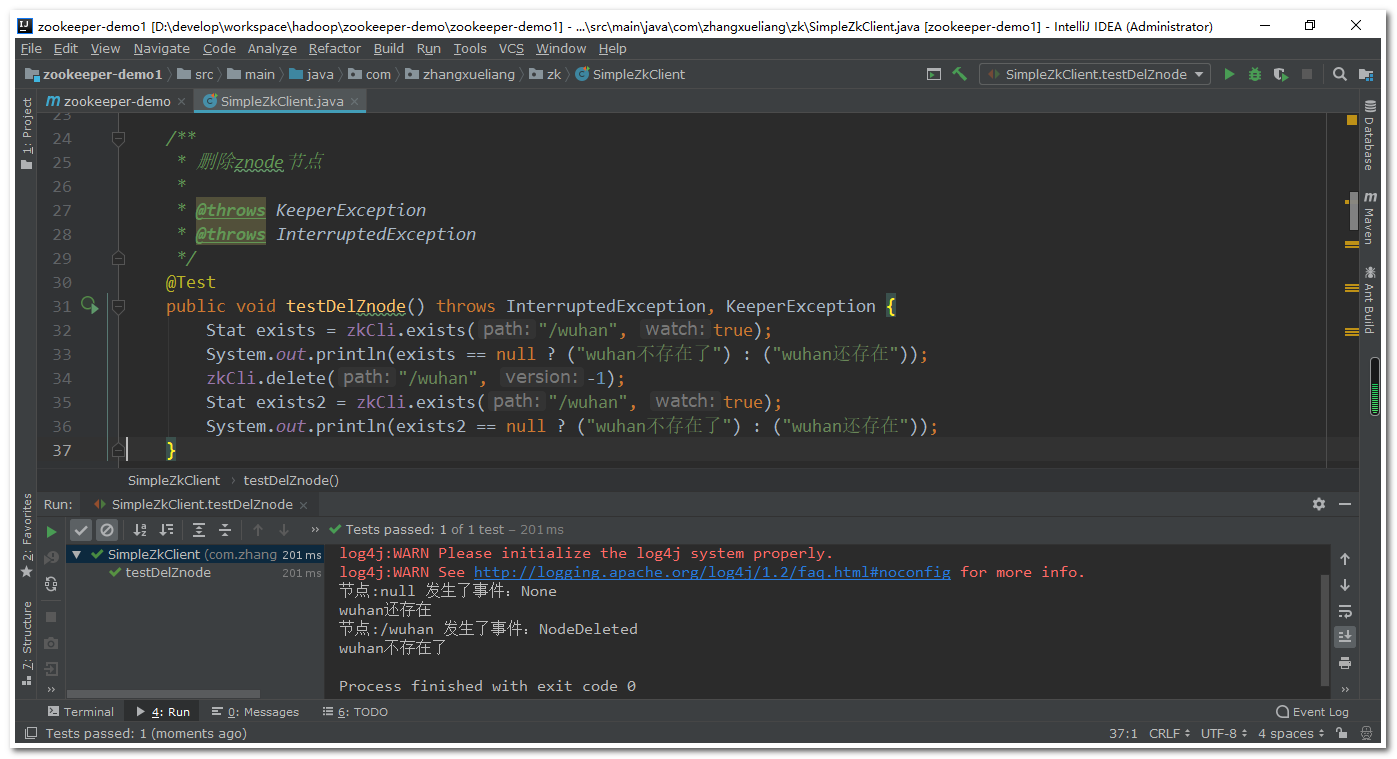Open CRLF line separator selector
Image resolution: width=1397 pixels, height=759 pixels.
pos(1170,733)
